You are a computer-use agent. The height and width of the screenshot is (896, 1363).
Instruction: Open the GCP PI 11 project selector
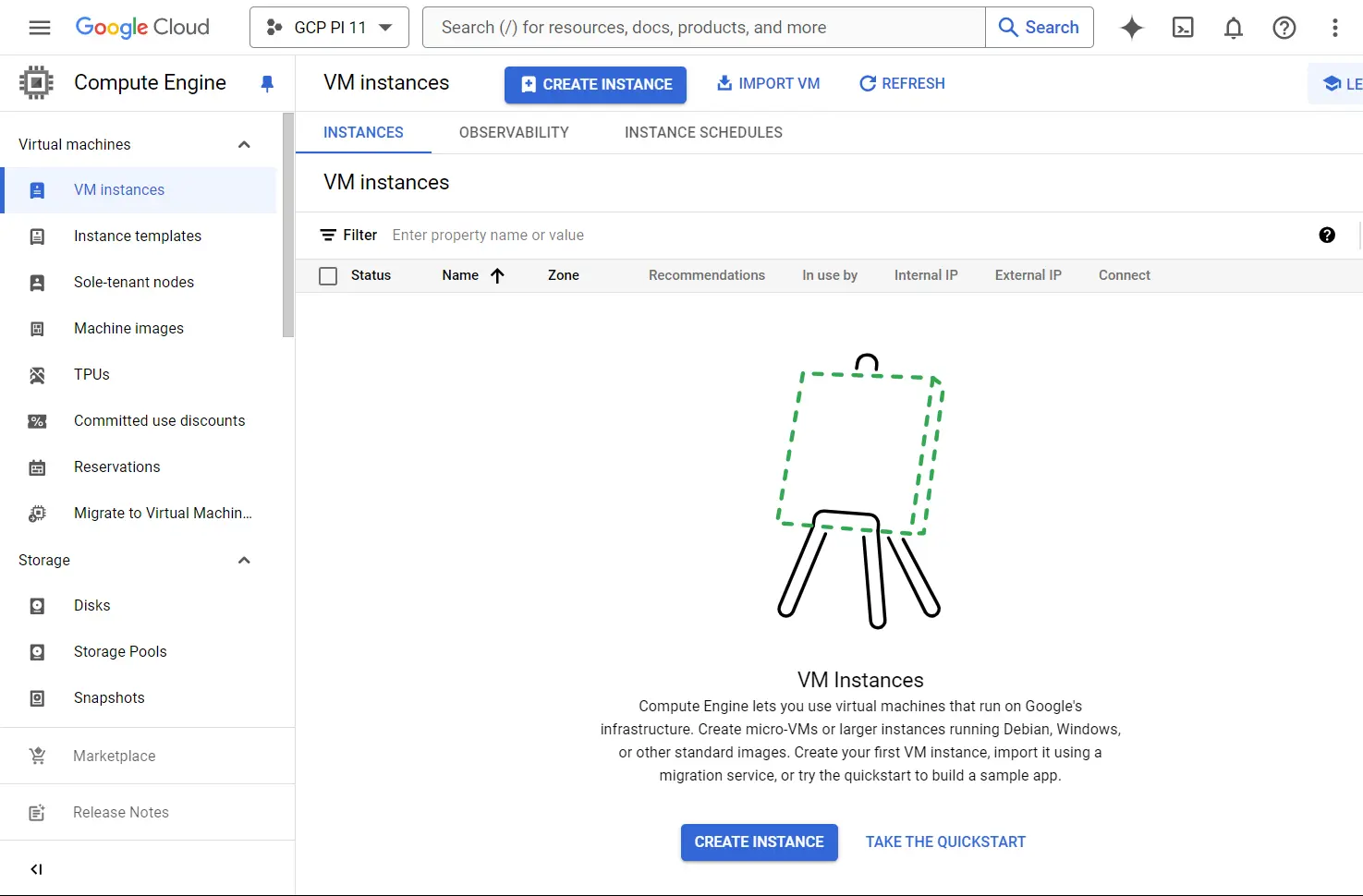coord(329,28)
